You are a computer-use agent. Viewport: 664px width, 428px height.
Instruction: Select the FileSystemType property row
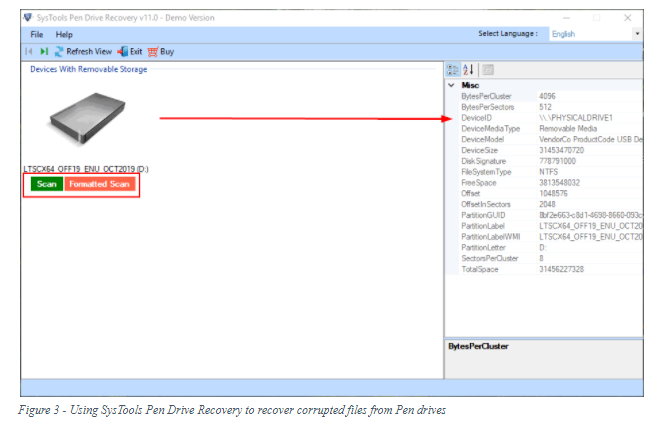[551, 172]
